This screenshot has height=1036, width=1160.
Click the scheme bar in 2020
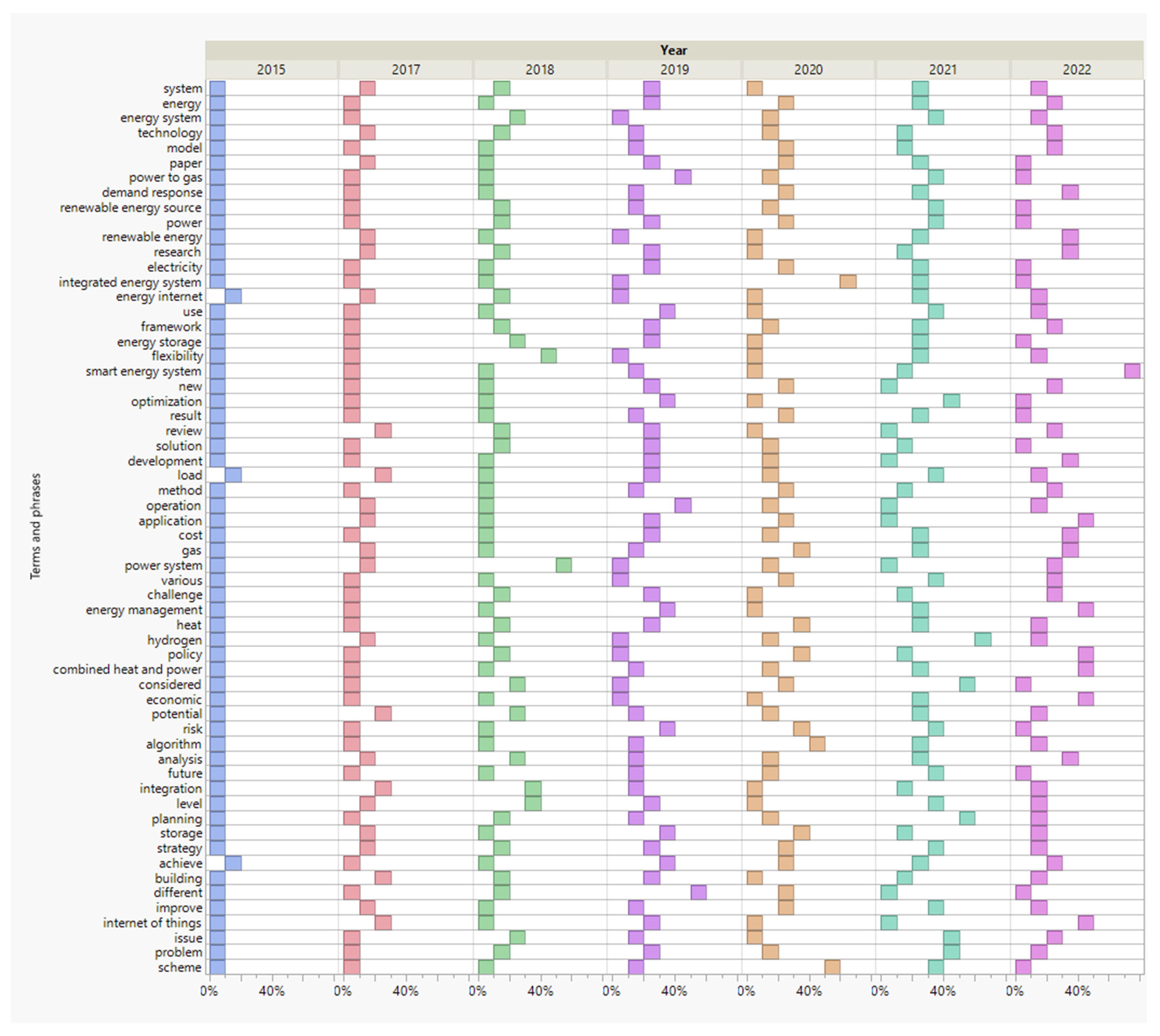[x=832, y=967]
